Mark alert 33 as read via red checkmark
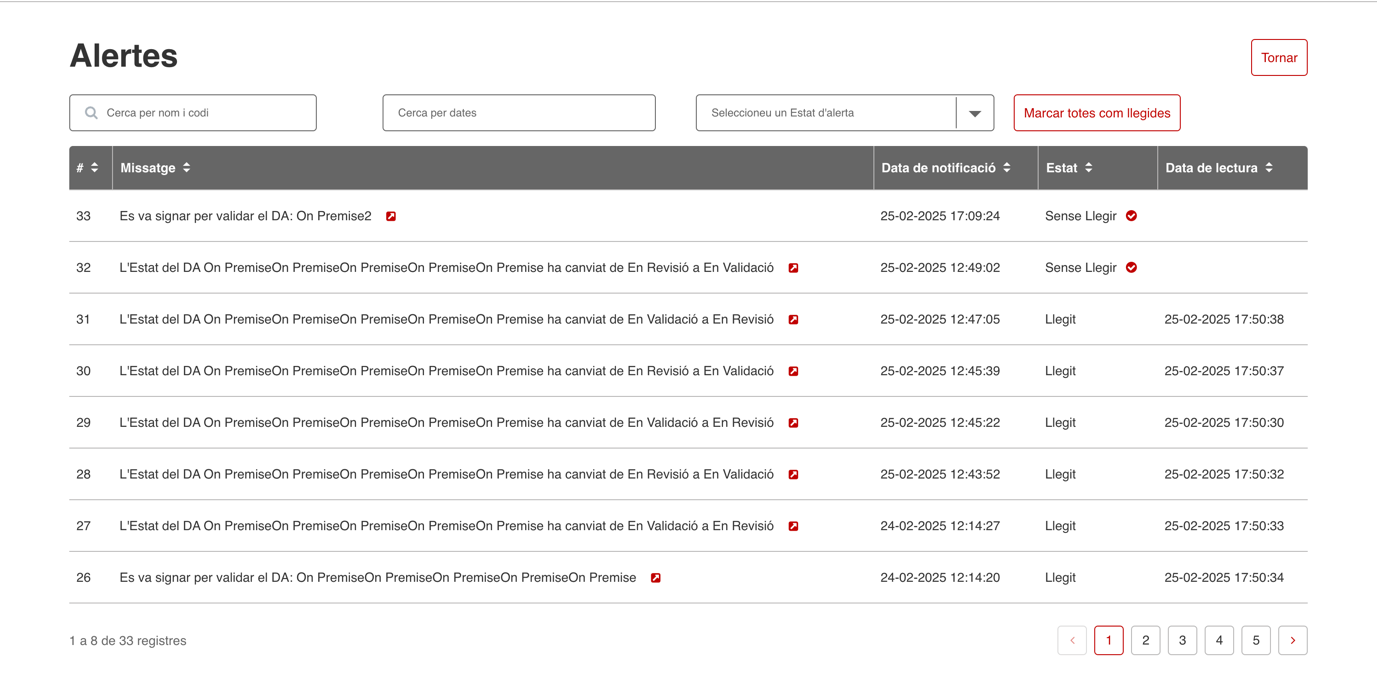The width and height of the screenshot is (1377, 684). (1130, 215)
